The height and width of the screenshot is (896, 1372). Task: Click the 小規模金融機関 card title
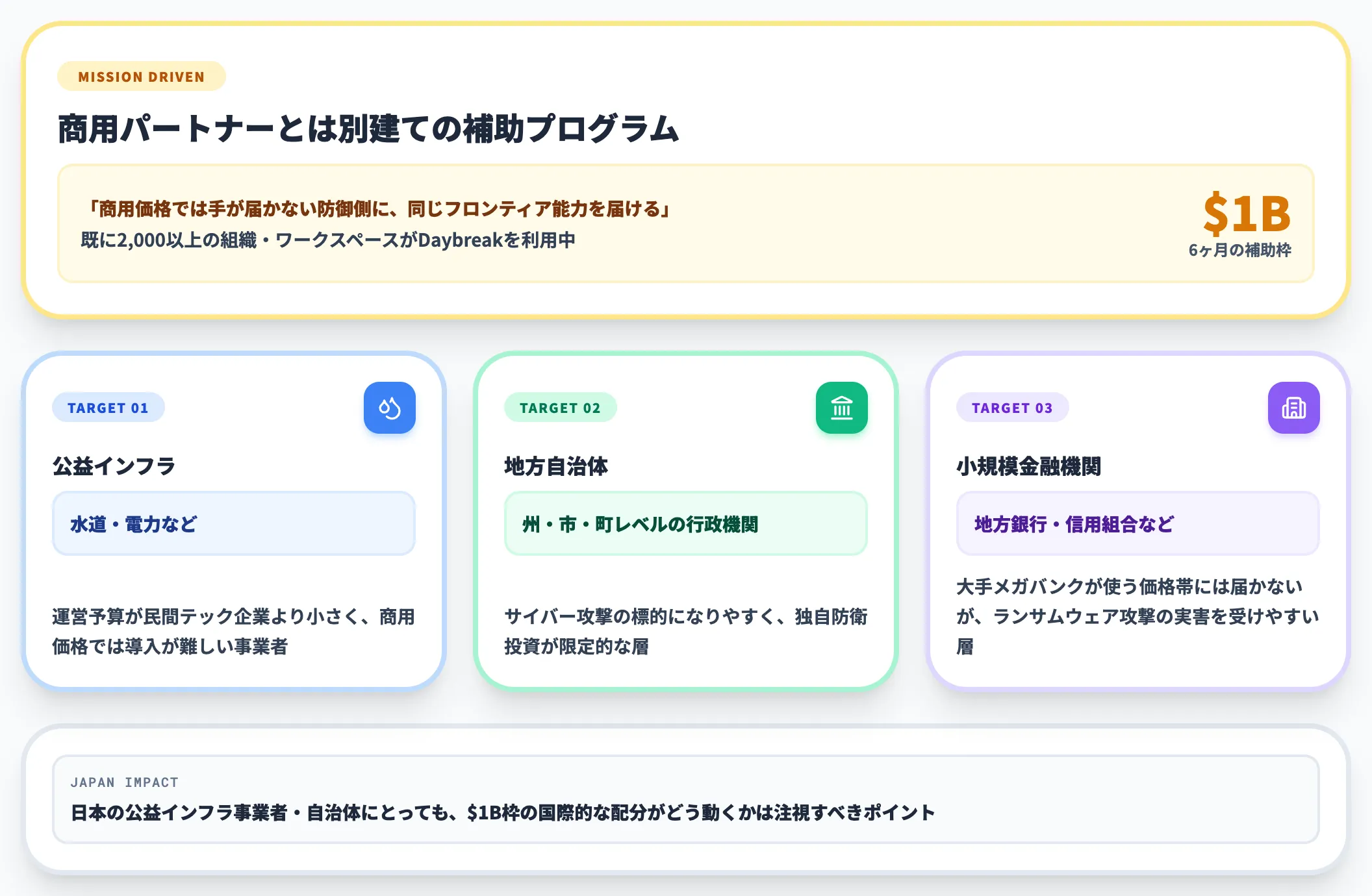(1029, 466)
